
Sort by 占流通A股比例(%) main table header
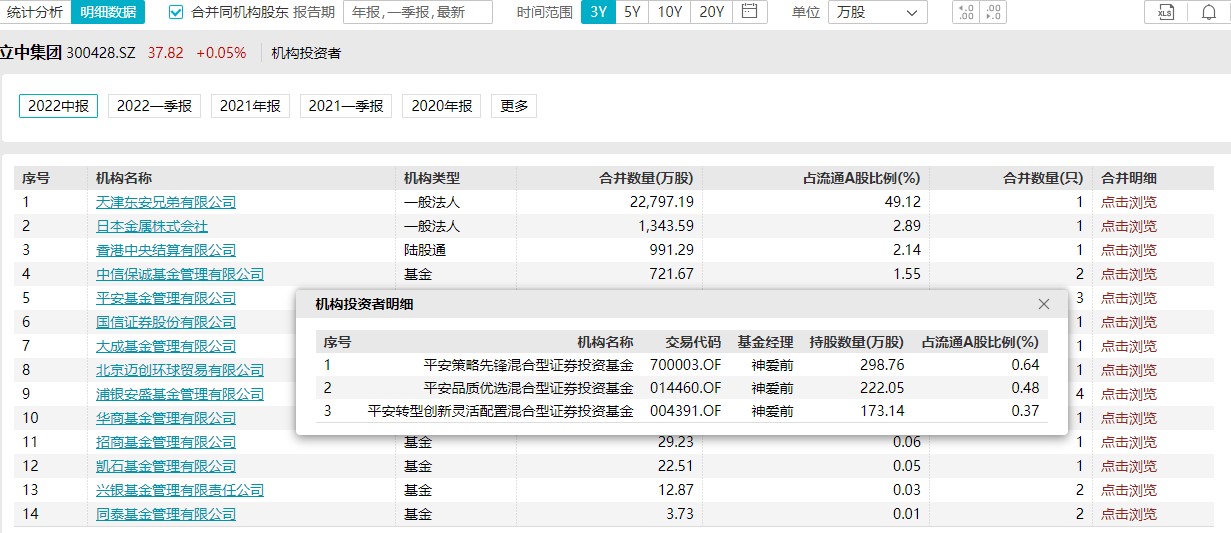coord(861,178)
